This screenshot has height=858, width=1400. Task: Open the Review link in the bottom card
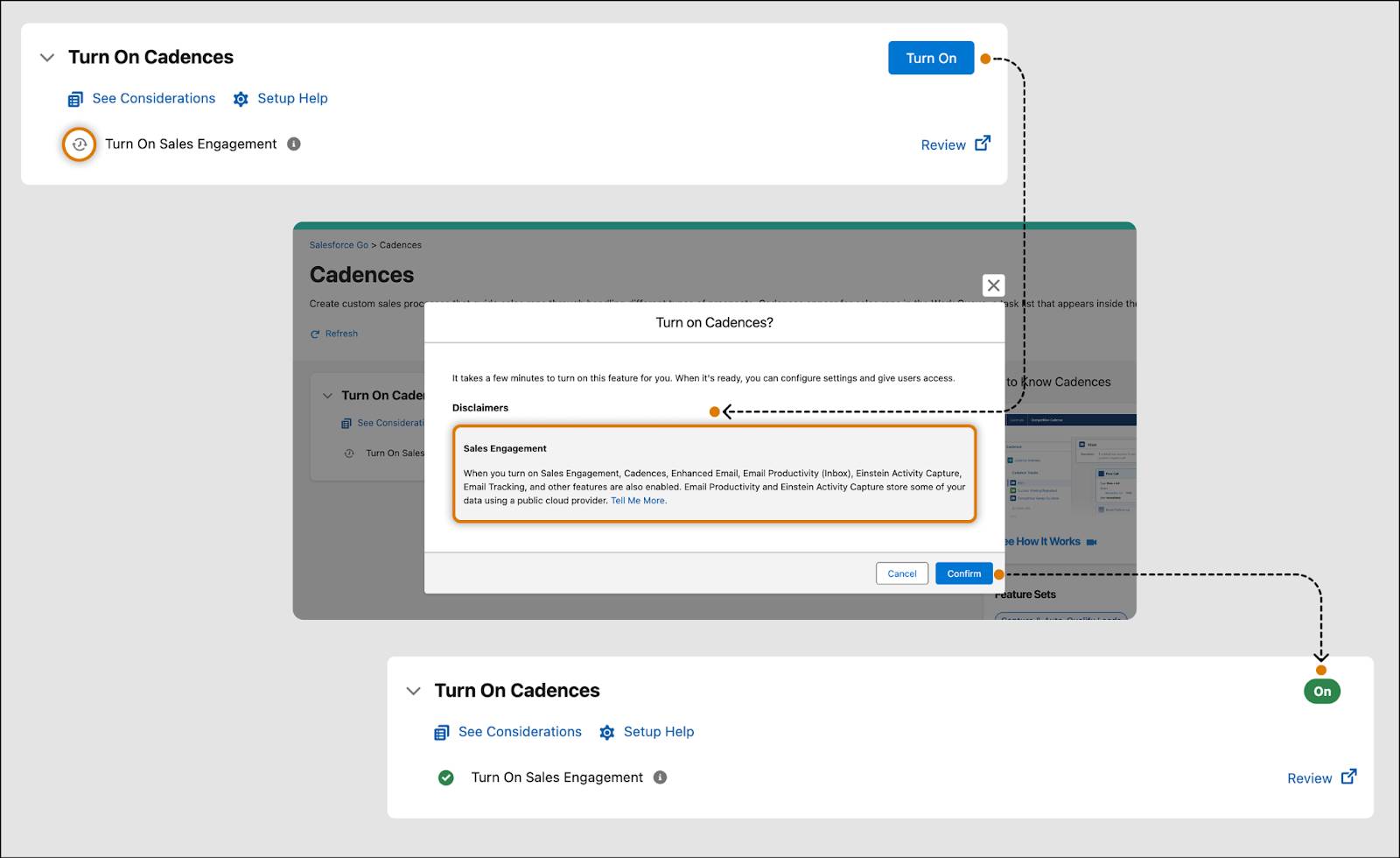coord(1310,778)
